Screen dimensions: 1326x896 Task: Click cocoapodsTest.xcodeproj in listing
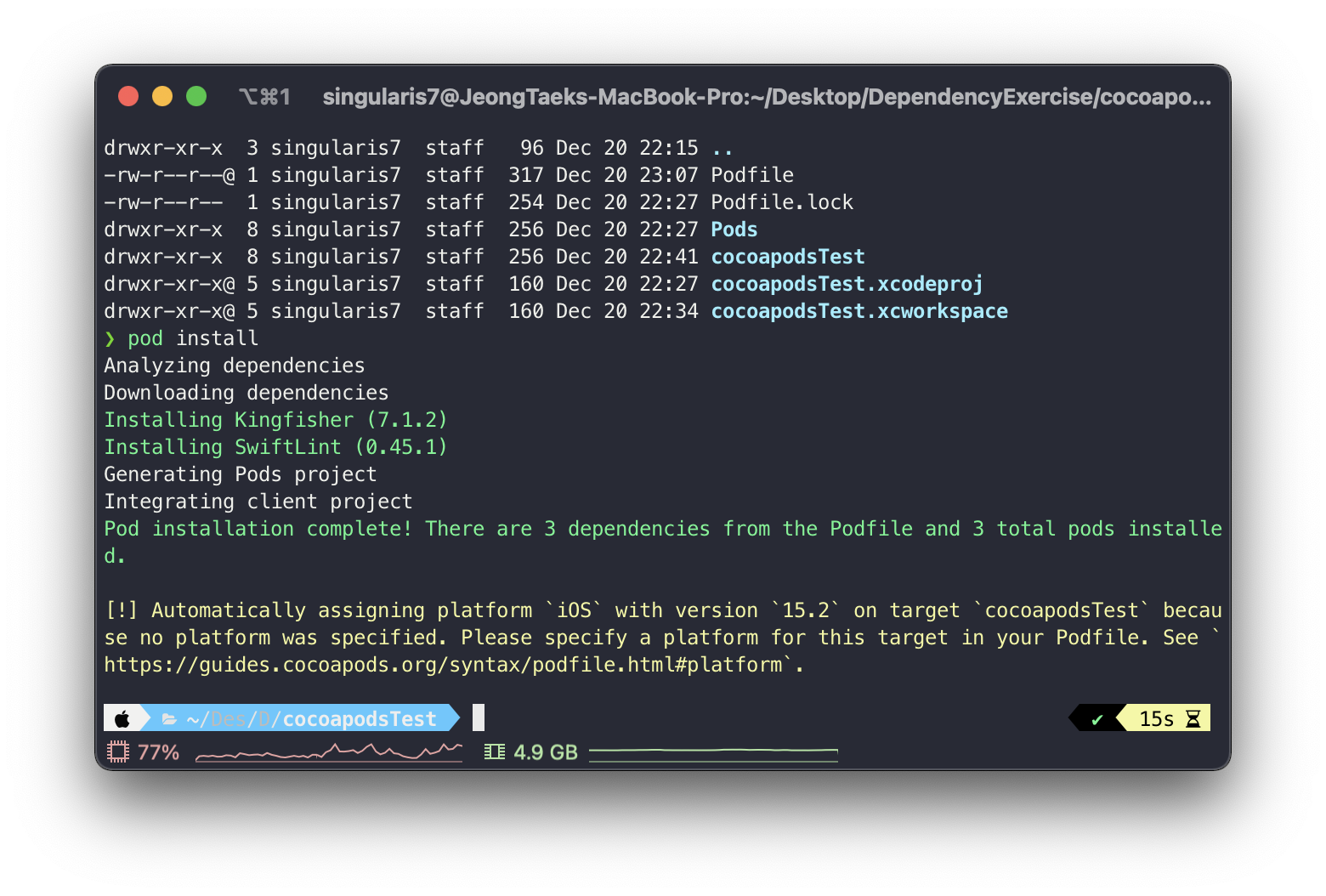[x=847, y=284]
